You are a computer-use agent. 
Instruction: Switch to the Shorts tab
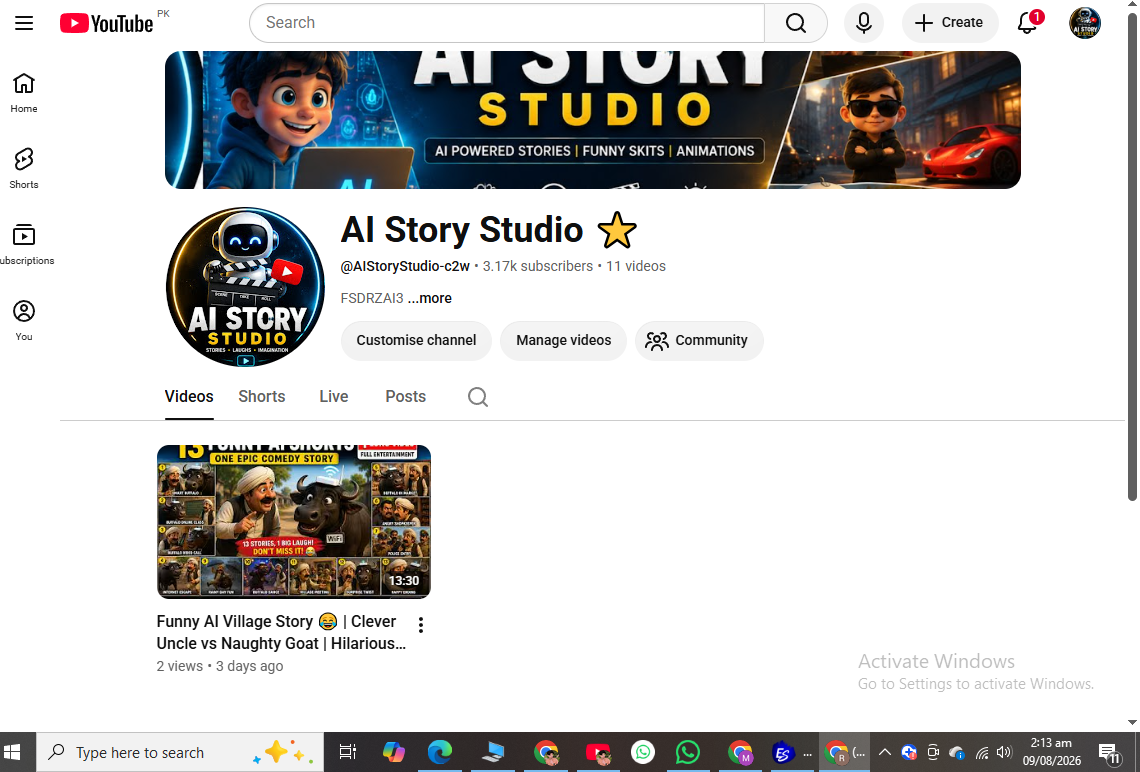[262, 397]
